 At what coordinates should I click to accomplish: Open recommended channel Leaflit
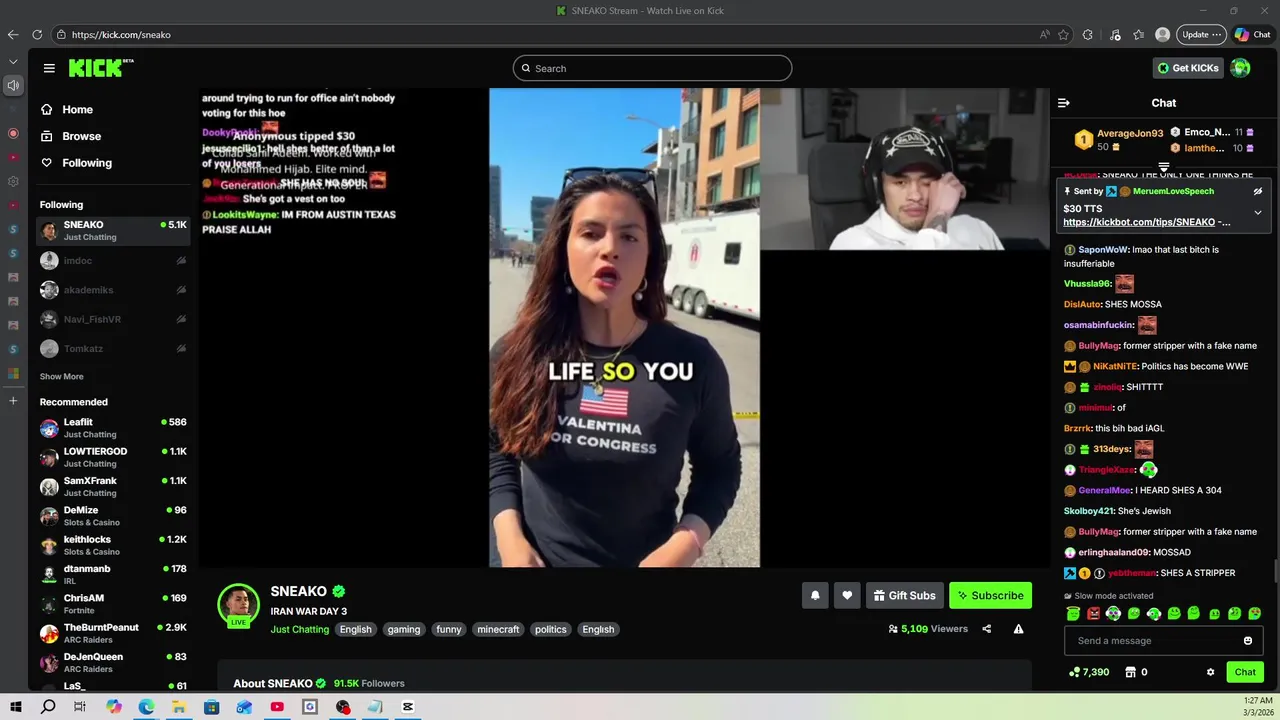point(112,428)
